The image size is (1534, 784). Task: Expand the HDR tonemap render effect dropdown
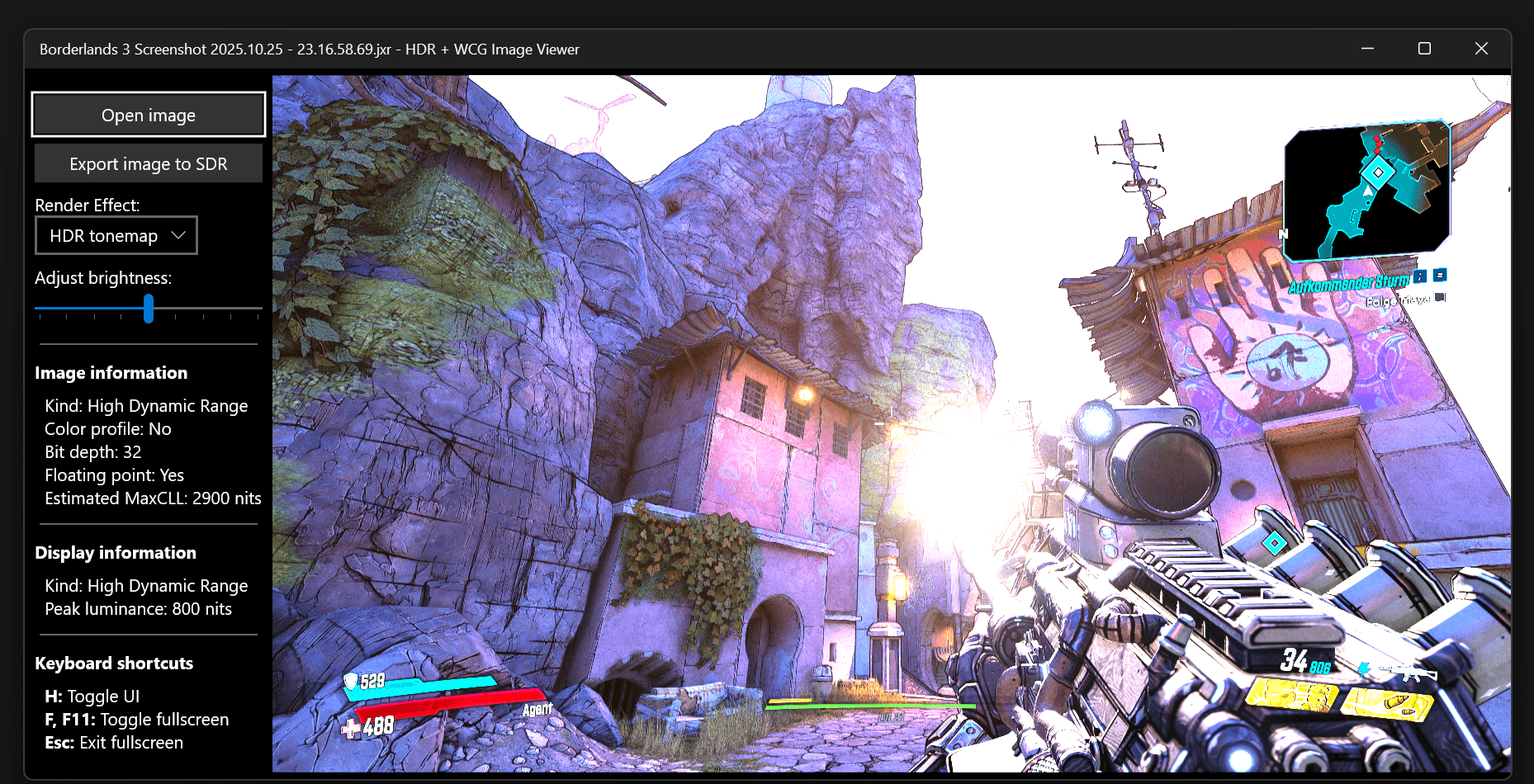pos(116,236)
